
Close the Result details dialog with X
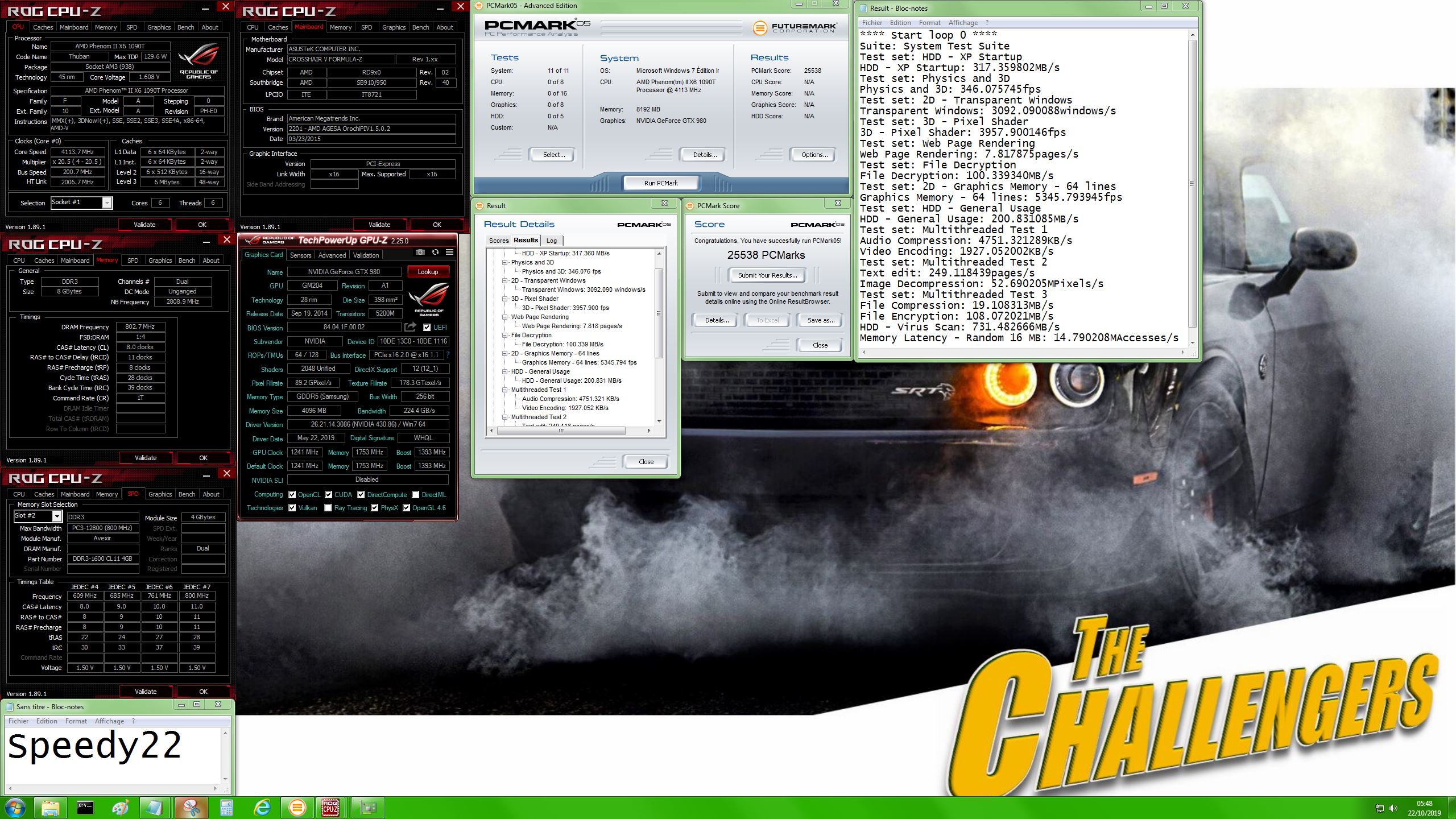point(664,203)
